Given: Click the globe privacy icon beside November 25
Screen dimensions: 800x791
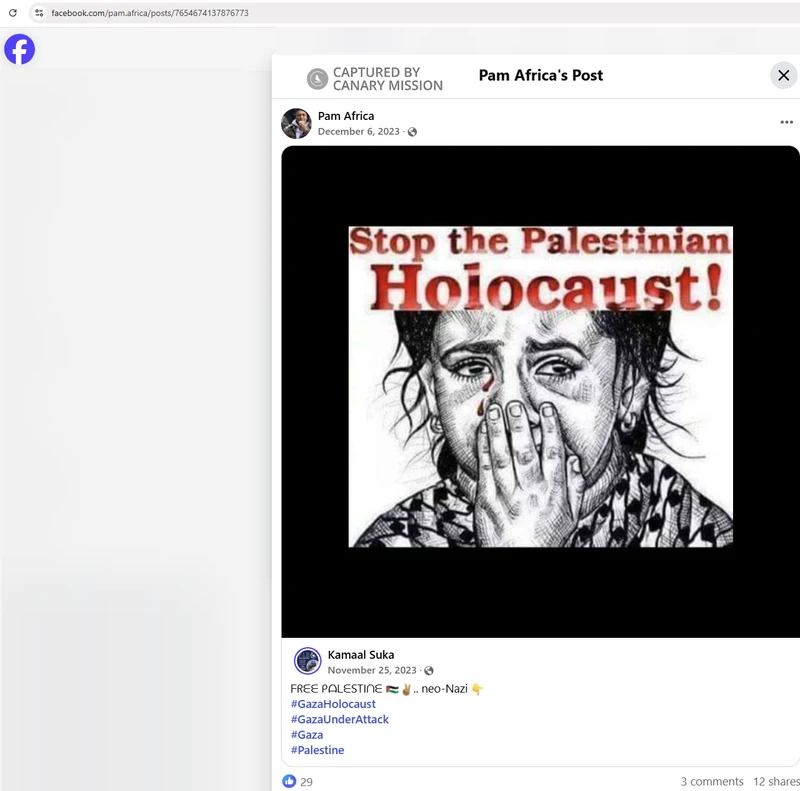Looking at the screenshot, I should (429, 671).
